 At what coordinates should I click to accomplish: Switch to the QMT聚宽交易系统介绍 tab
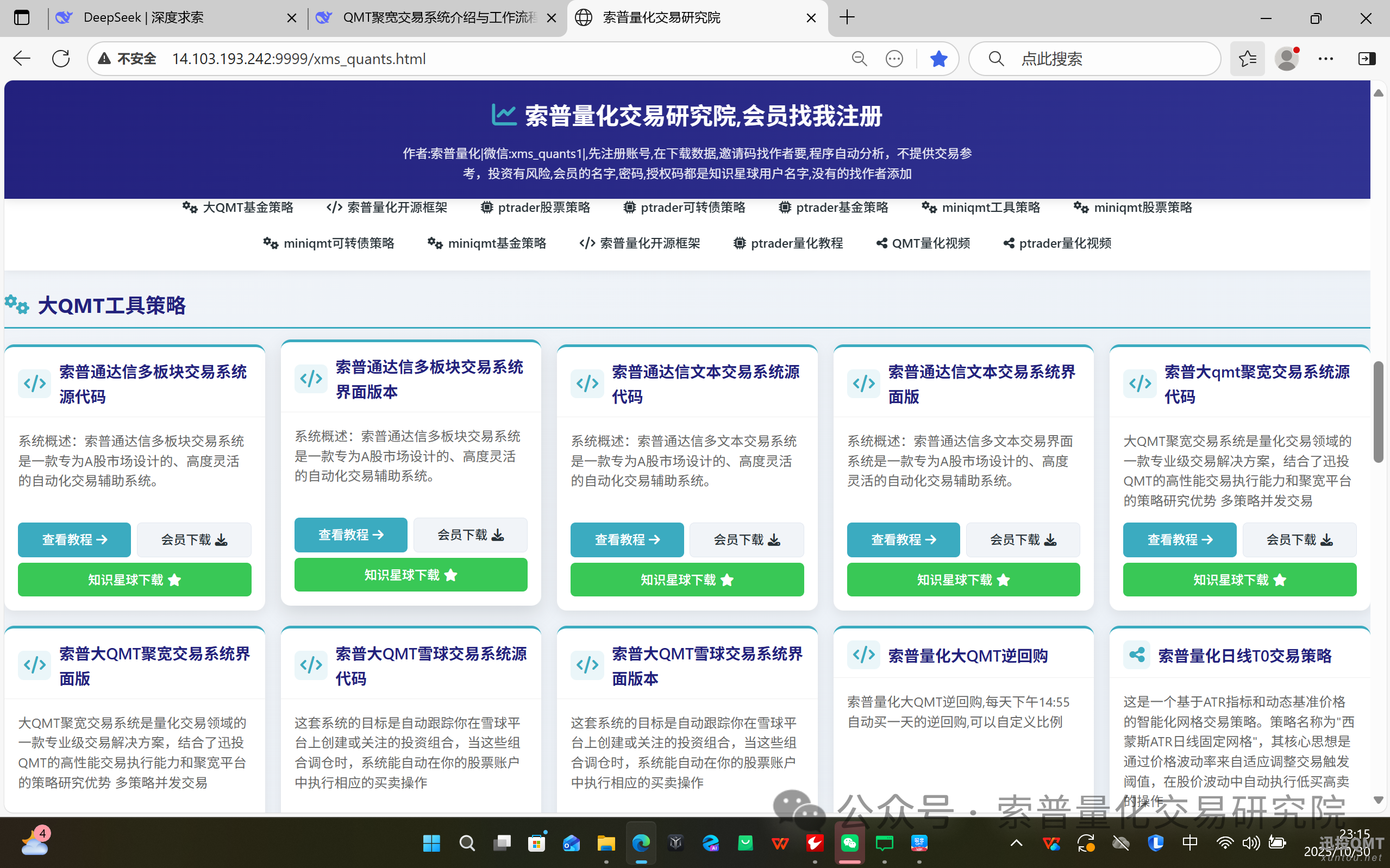click(x=436, y=17)
